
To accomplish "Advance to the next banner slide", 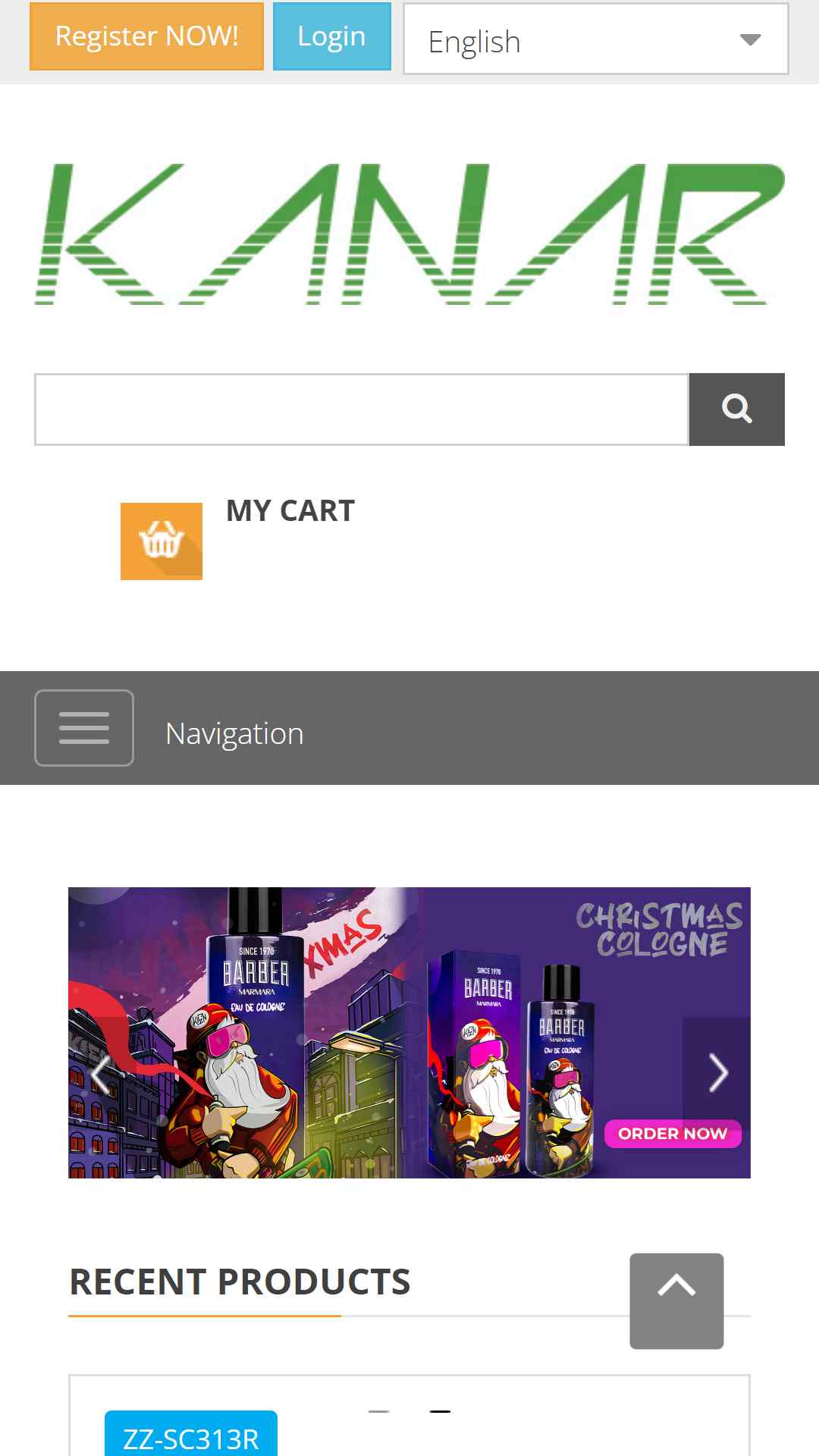I will pos(717,1074).
